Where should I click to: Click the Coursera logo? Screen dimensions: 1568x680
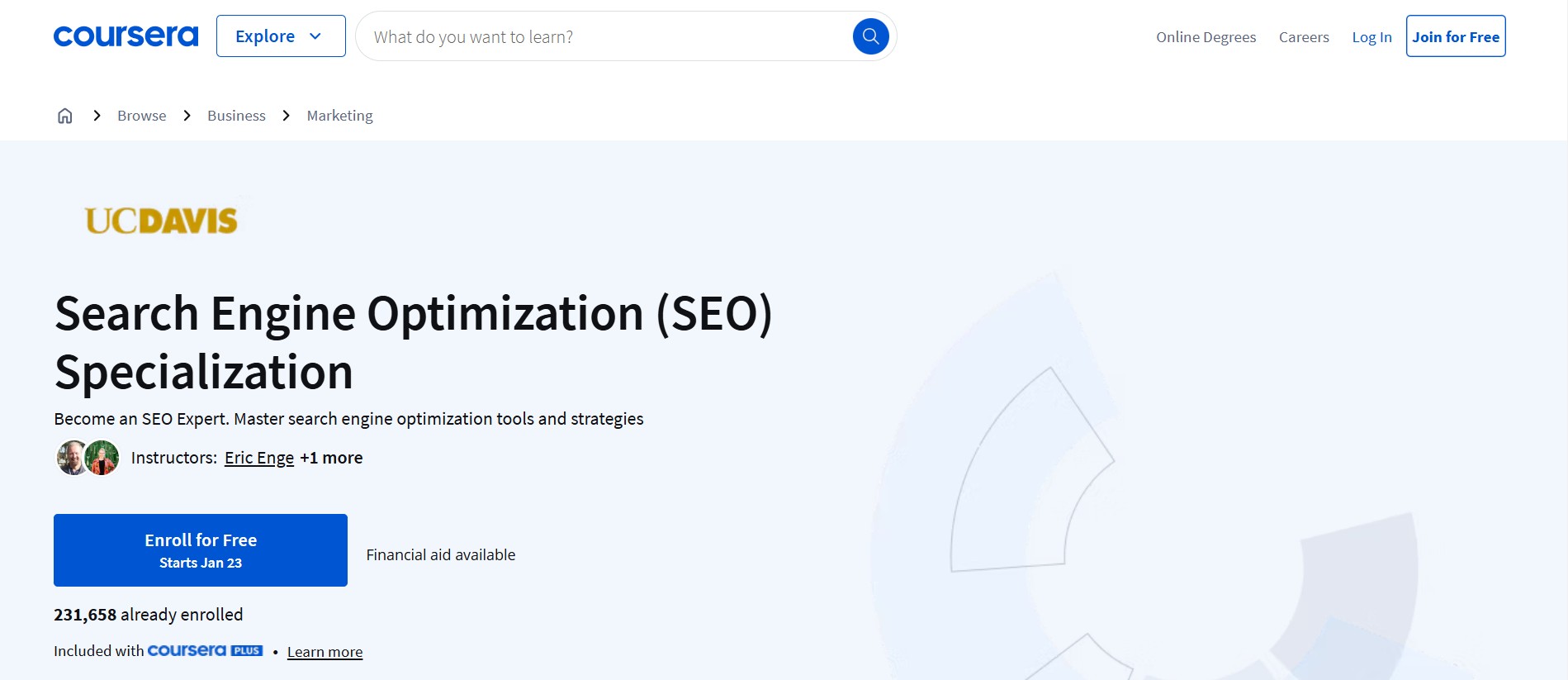pyautogui.click(x=126, y=36)
